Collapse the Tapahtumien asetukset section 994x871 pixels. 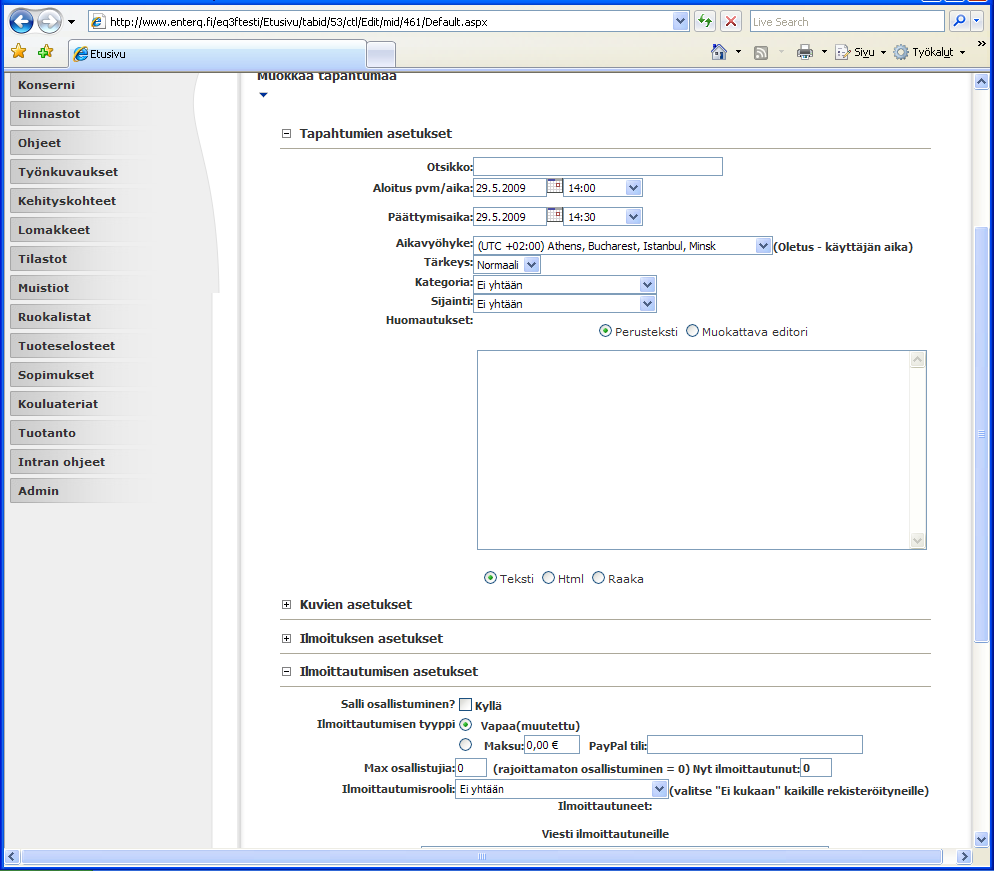287,134
